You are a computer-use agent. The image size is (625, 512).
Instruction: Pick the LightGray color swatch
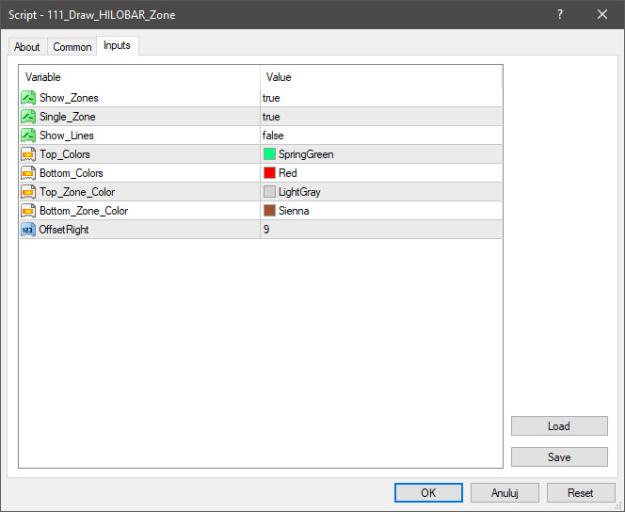coord(269,192)
